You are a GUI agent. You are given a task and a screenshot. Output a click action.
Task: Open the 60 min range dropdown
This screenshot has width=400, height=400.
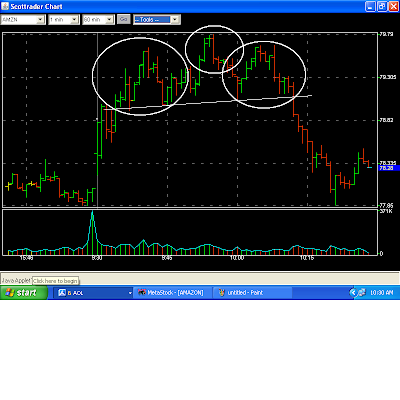pyautogui.click(x=109, y=20)
